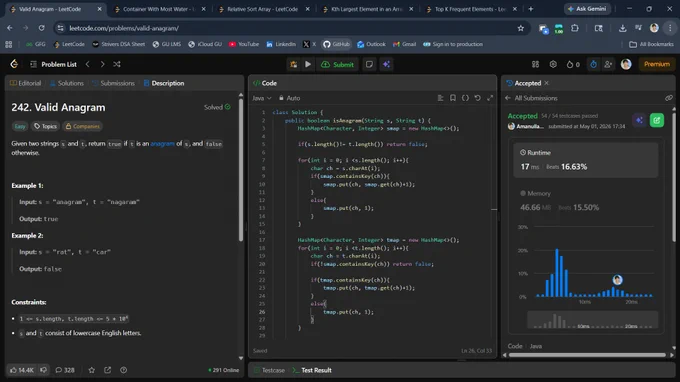
Task: Format code icon in editor toolbar
Action: pyautogui.click(x=441, y=98)
